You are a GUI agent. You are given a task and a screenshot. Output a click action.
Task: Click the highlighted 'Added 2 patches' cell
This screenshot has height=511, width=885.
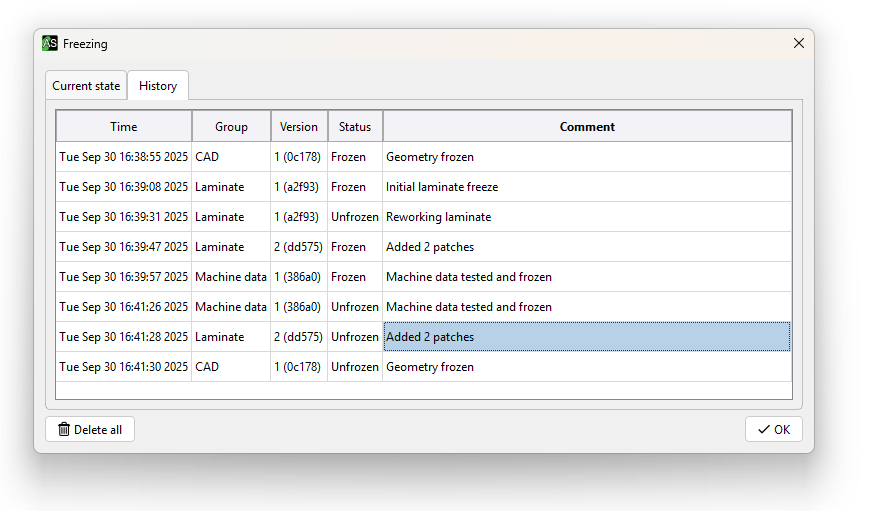point(587,337)
